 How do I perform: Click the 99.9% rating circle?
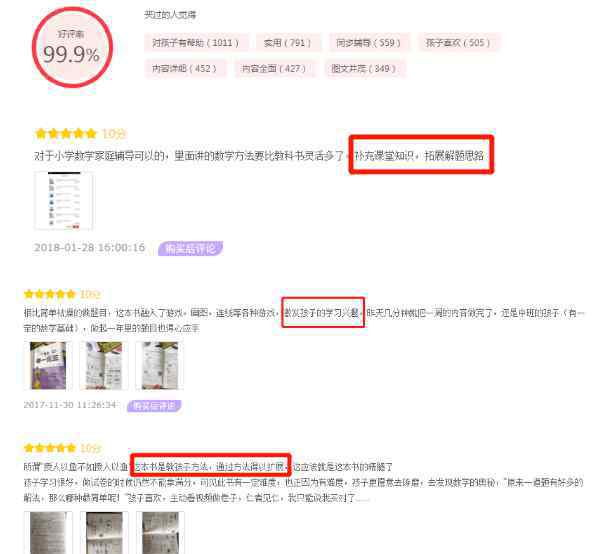pos(72,47)
